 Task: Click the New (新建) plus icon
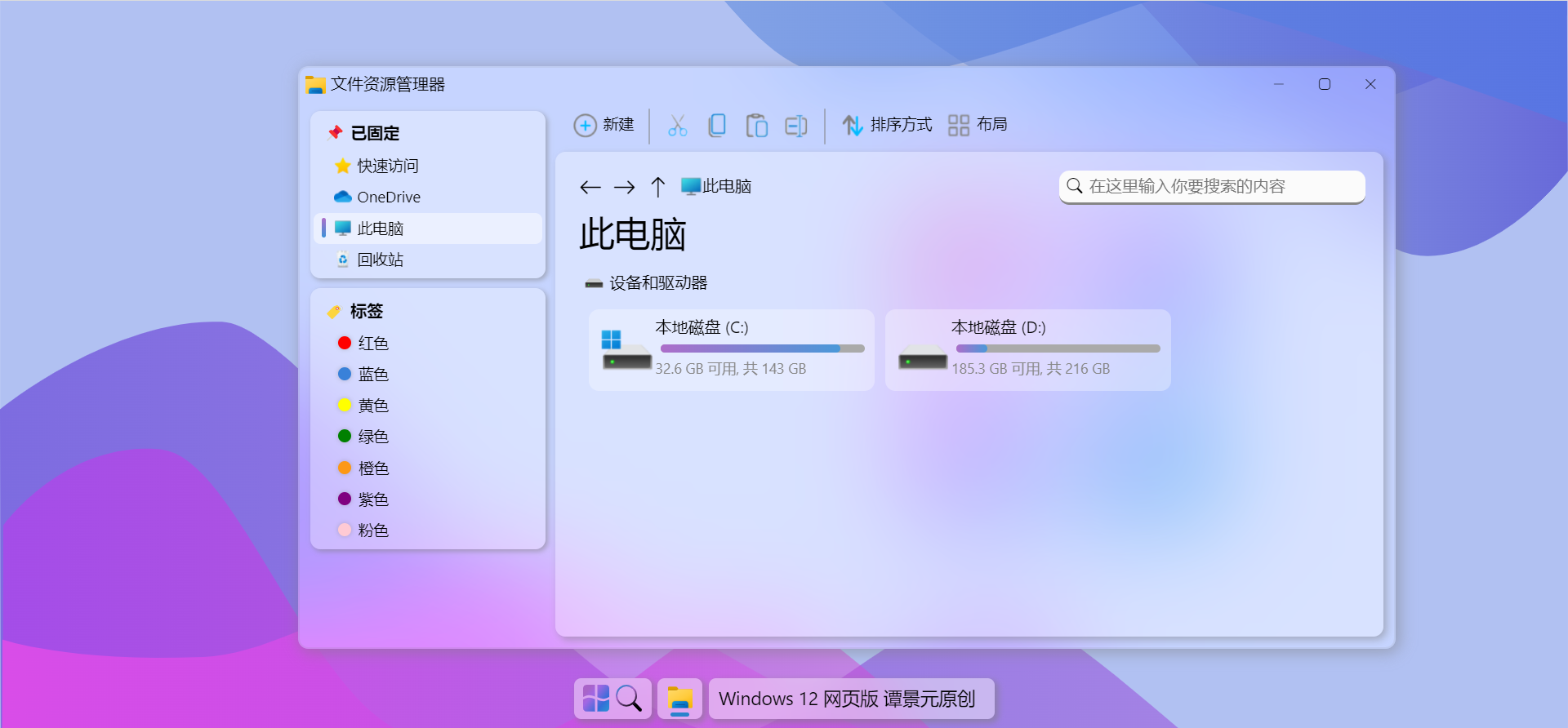[x=585, y=125]
